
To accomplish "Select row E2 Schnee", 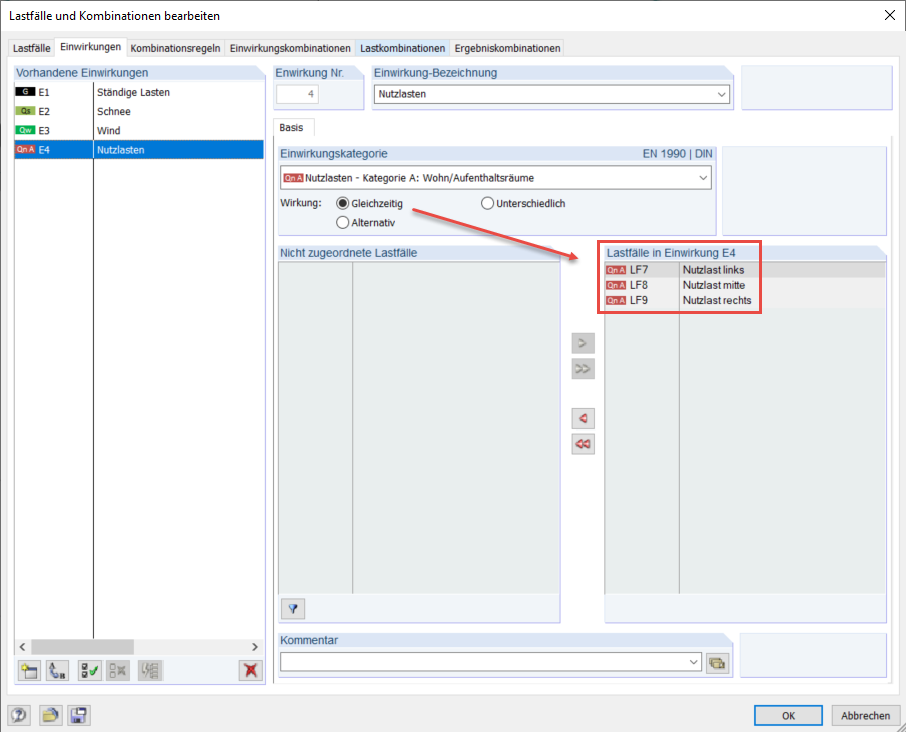I will [139, 111].
